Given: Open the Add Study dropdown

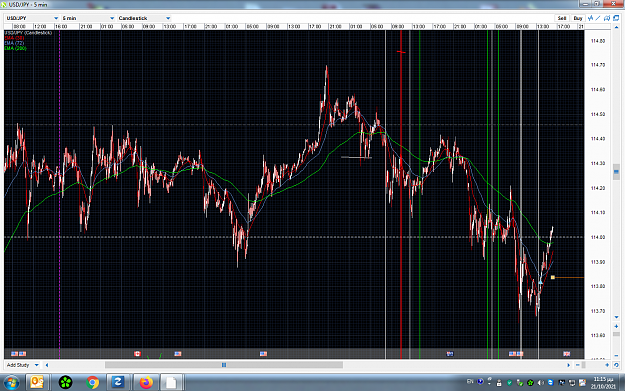Looking at the screenshot, I should tap(23, 365).
